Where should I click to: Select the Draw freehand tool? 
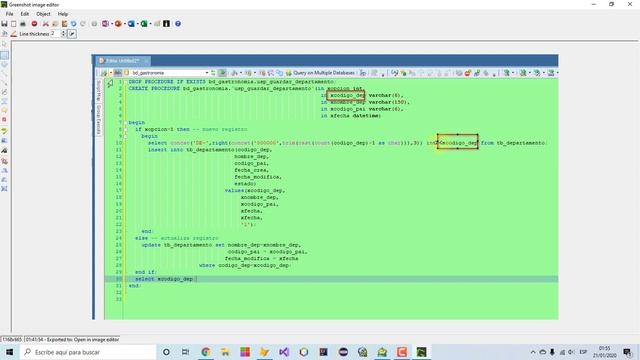pyautogui.click(x=4, y=92)
